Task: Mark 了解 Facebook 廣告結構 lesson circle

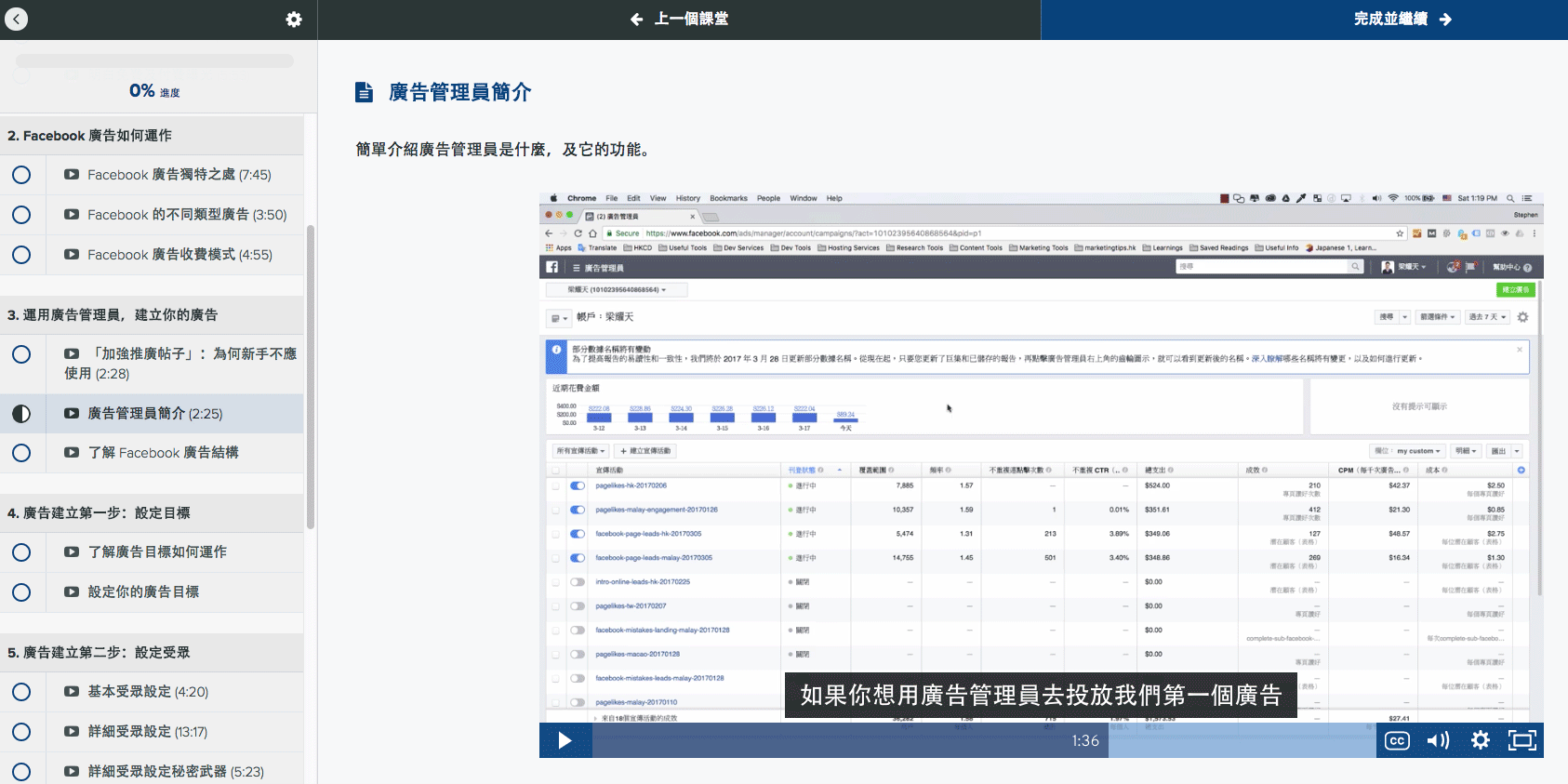Action: (21, 453)
